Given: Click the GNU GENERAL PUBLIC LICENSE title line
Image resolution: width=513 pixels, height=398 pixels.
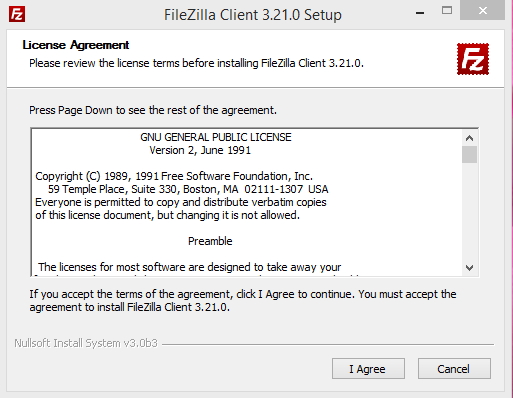Looking at the screenshot, I should click(216, 137).
